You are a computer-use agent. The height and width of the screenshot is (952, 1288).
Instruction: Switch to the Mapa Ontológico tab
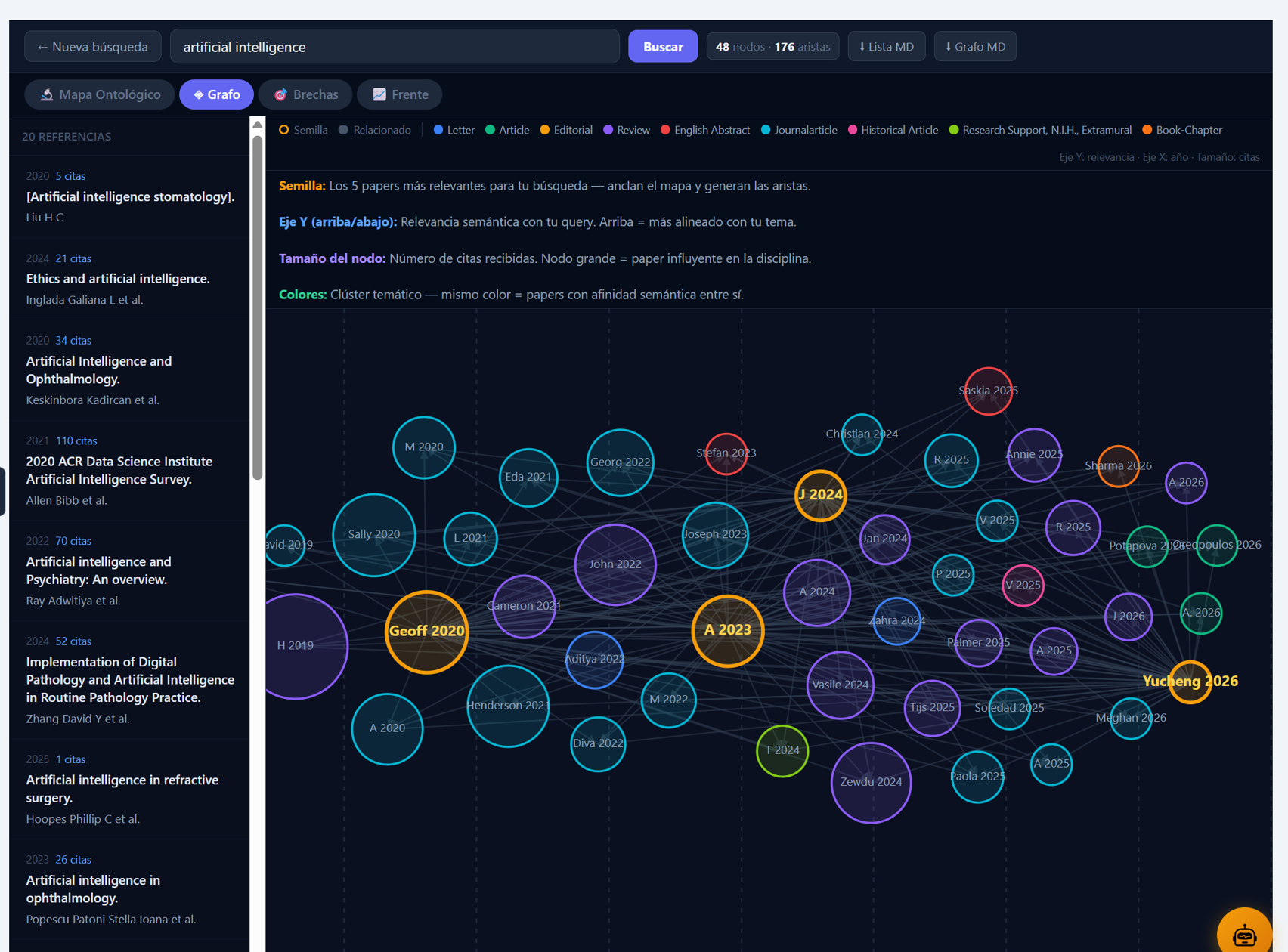click(x=100, y=94)
